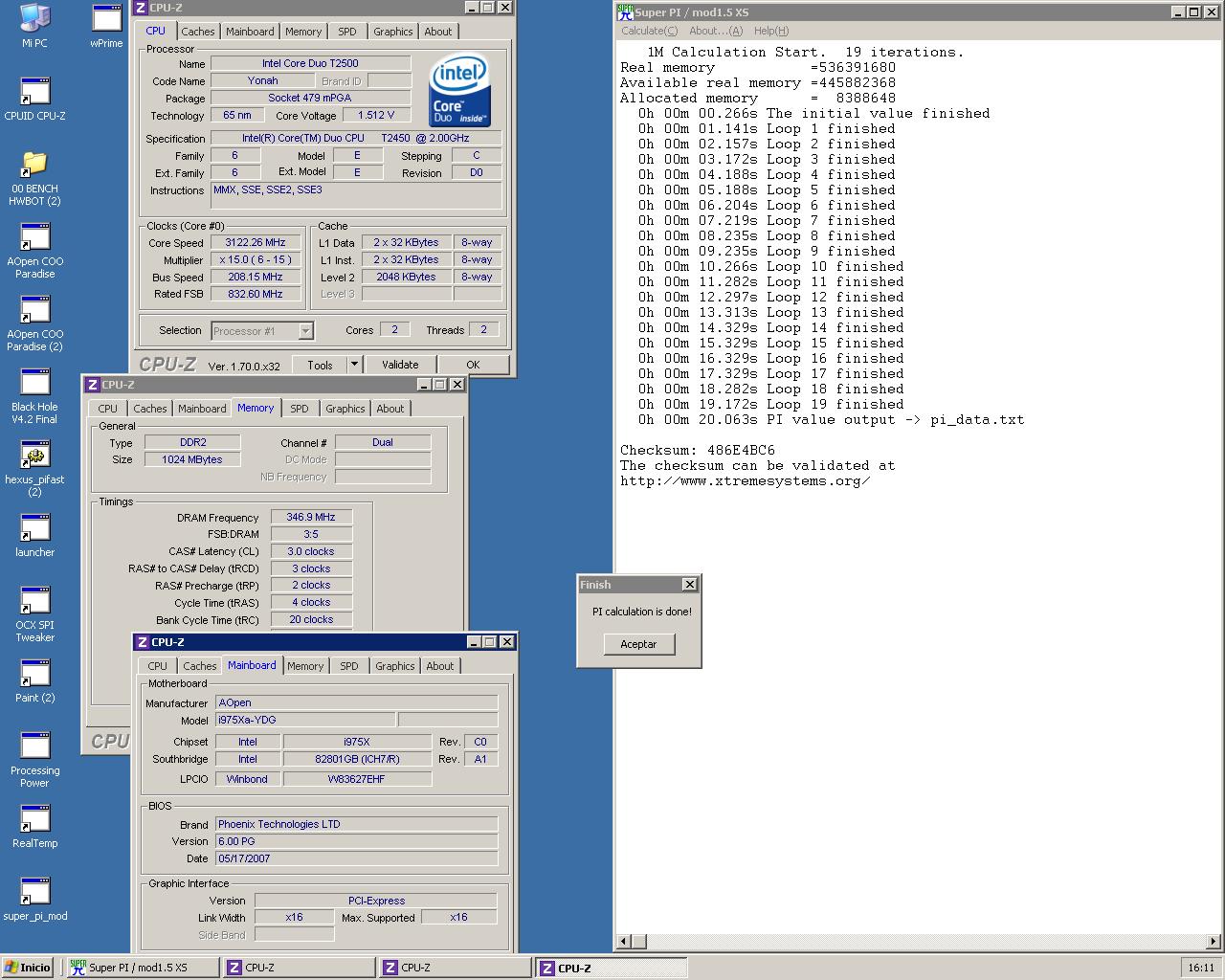The height and width of the screenshot is (980, 1225).
Task: Click the 1M Calculation Start line
Action: [806, 52]
